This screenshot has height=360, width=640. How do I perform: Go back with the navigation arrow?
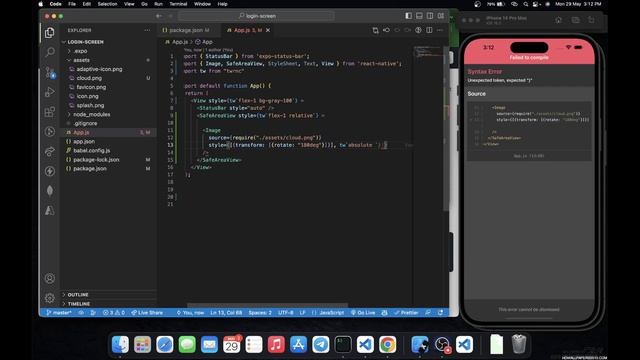(x=159, y=16)
